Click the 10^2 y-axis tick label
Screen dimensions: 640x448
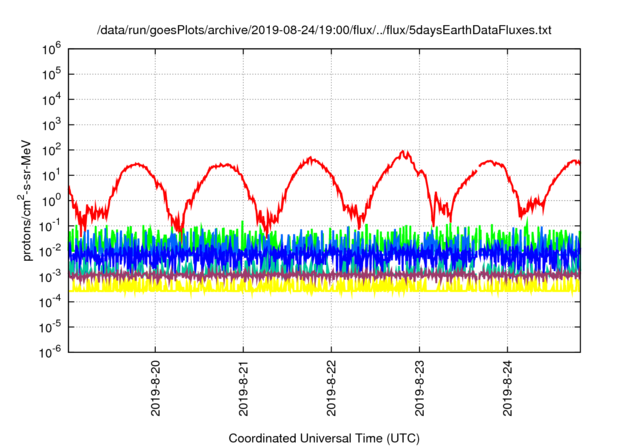(51, 150)
